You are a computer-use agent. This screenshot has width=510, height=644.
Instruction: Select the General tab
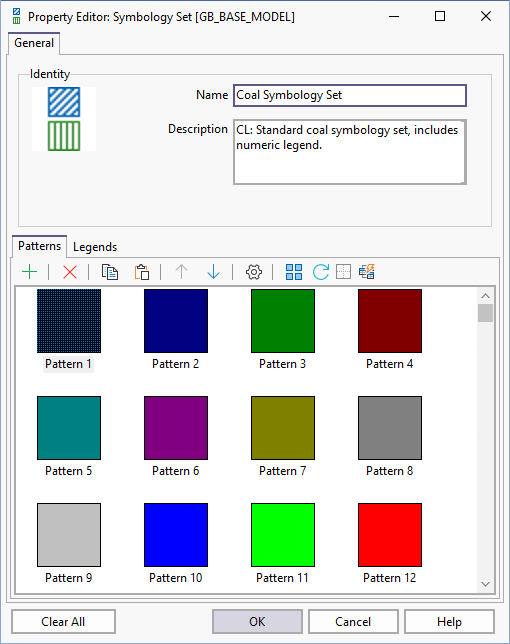(34, 43)
